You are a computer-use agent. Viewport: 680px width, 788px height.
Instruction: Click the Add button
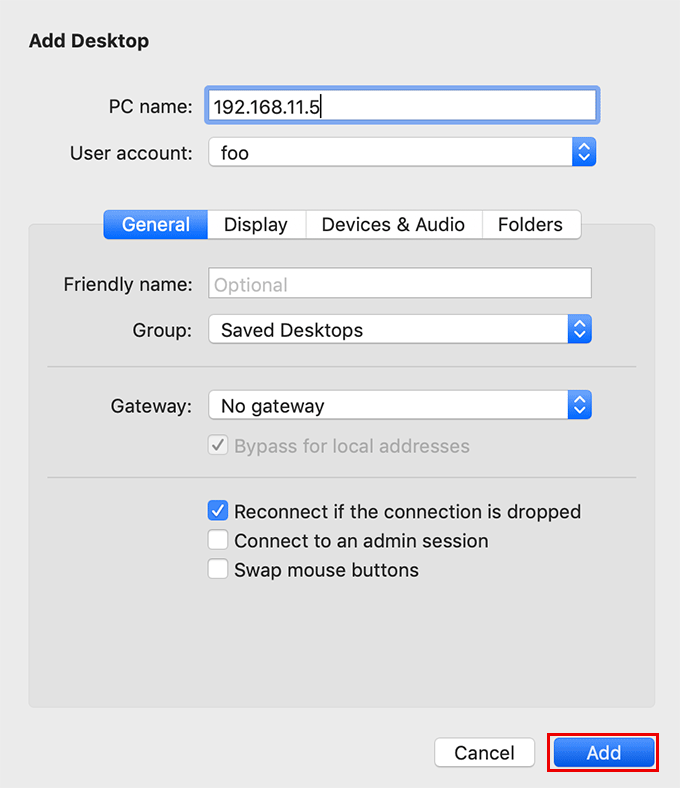tap(603, 753)
